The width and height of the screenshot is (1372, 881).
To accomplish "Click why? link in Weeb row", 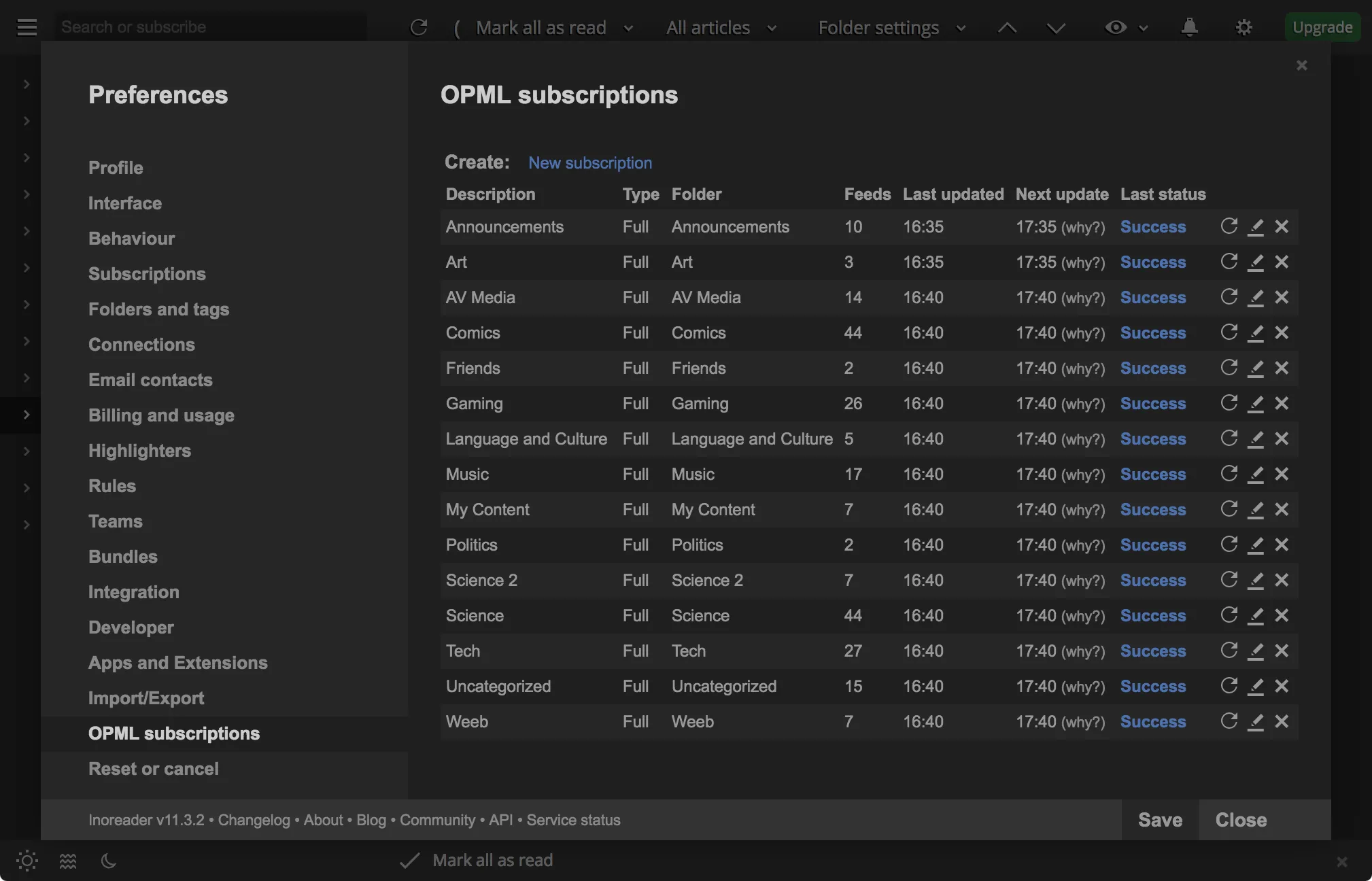I will (x=1084, y=722).
